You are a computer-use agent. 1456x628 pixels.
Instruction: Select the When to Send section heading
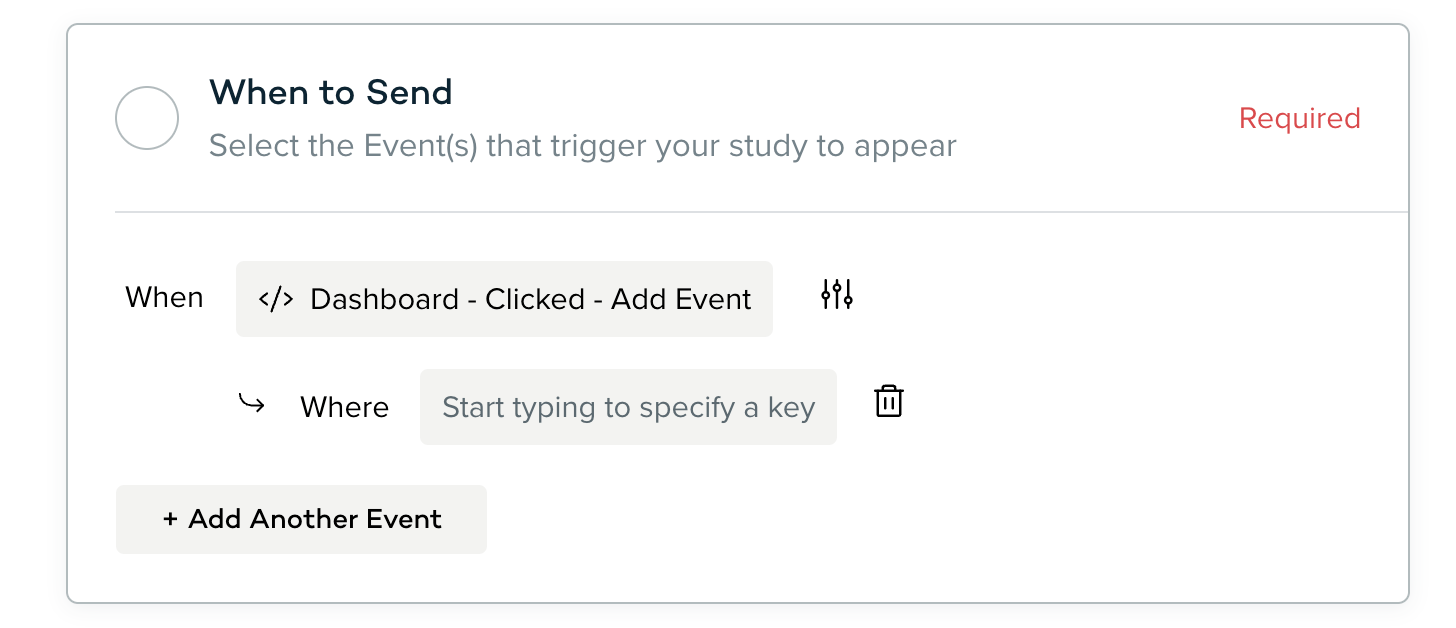pos(330,92)
